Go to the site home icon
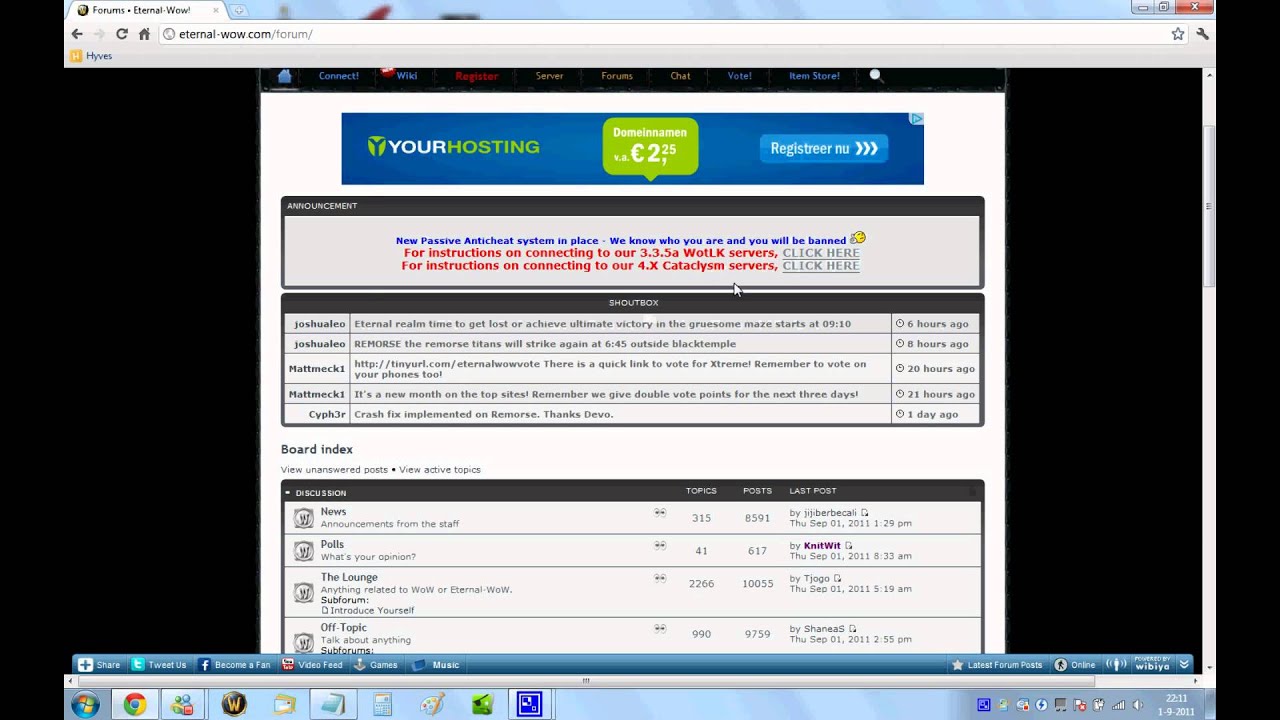The image size is (1280, 720). point(284,76)
